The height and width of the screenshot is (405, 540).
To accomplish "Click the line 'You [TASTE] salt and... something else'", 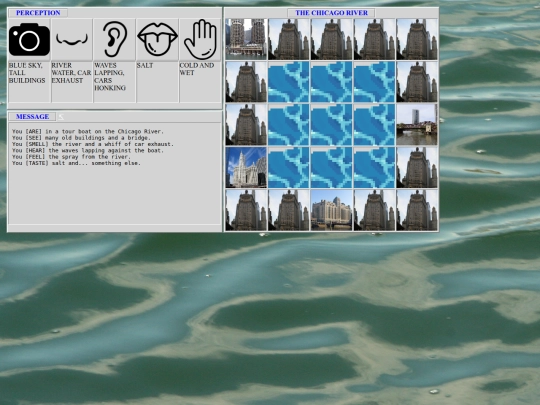I will pyautogui.click(x=76, y=163).
